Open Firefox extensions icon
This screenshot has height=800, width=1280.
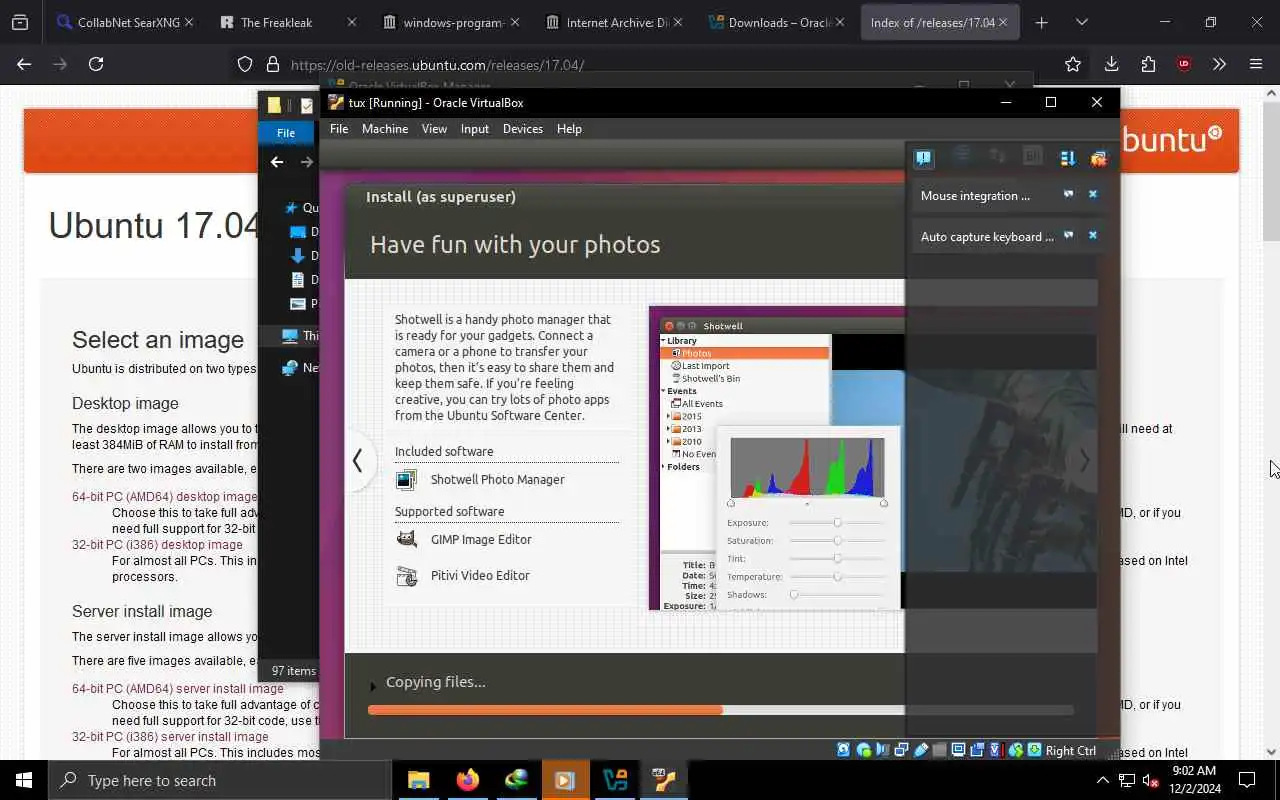1148,64
